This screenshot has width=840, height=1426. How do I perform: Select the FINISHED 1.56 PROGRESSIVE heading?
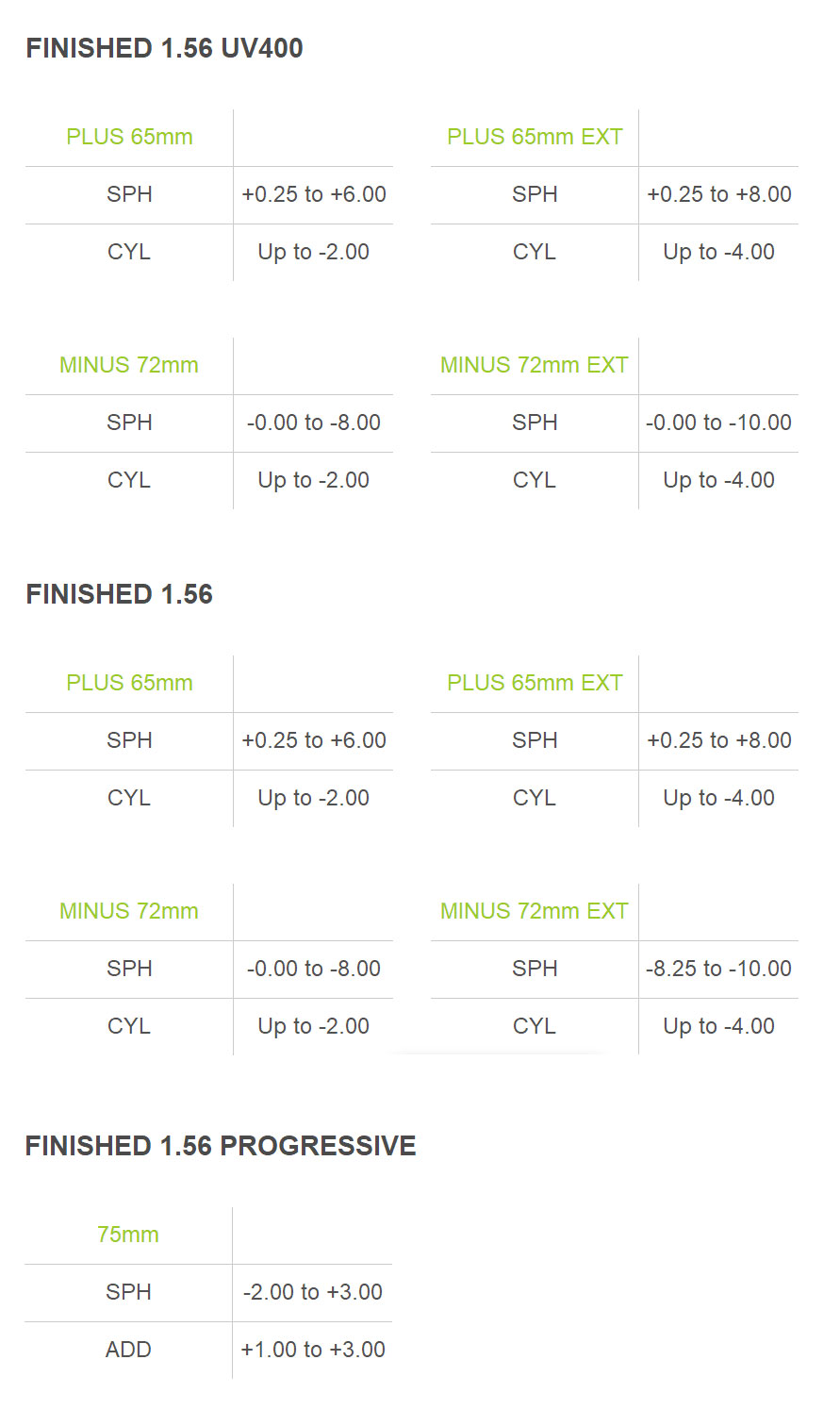coord(221,1146)
